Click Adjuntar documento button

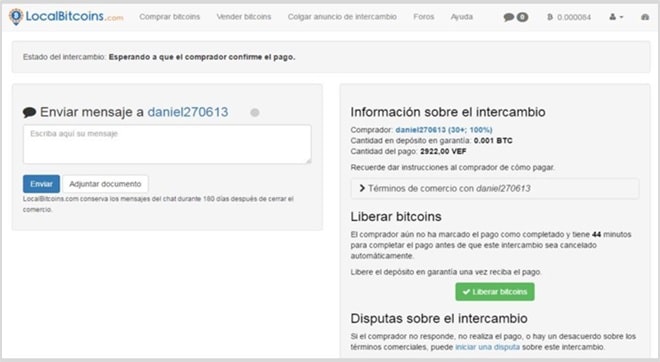coord(105,184)
